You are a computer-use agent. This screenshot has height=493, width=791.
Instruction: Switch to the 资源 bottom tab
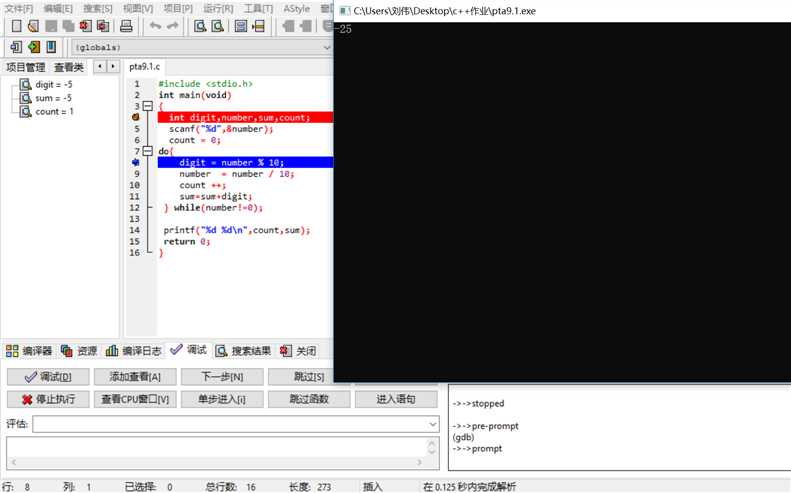(79, 351)
